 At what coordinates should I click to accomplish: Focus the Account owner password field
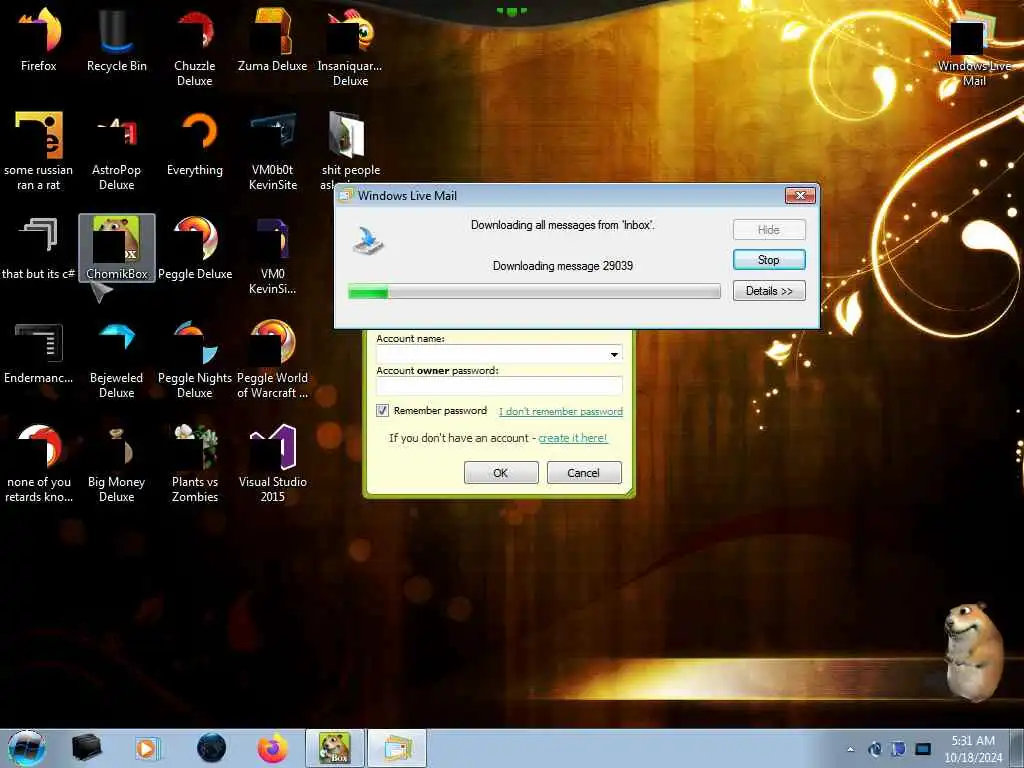point(499,385)
